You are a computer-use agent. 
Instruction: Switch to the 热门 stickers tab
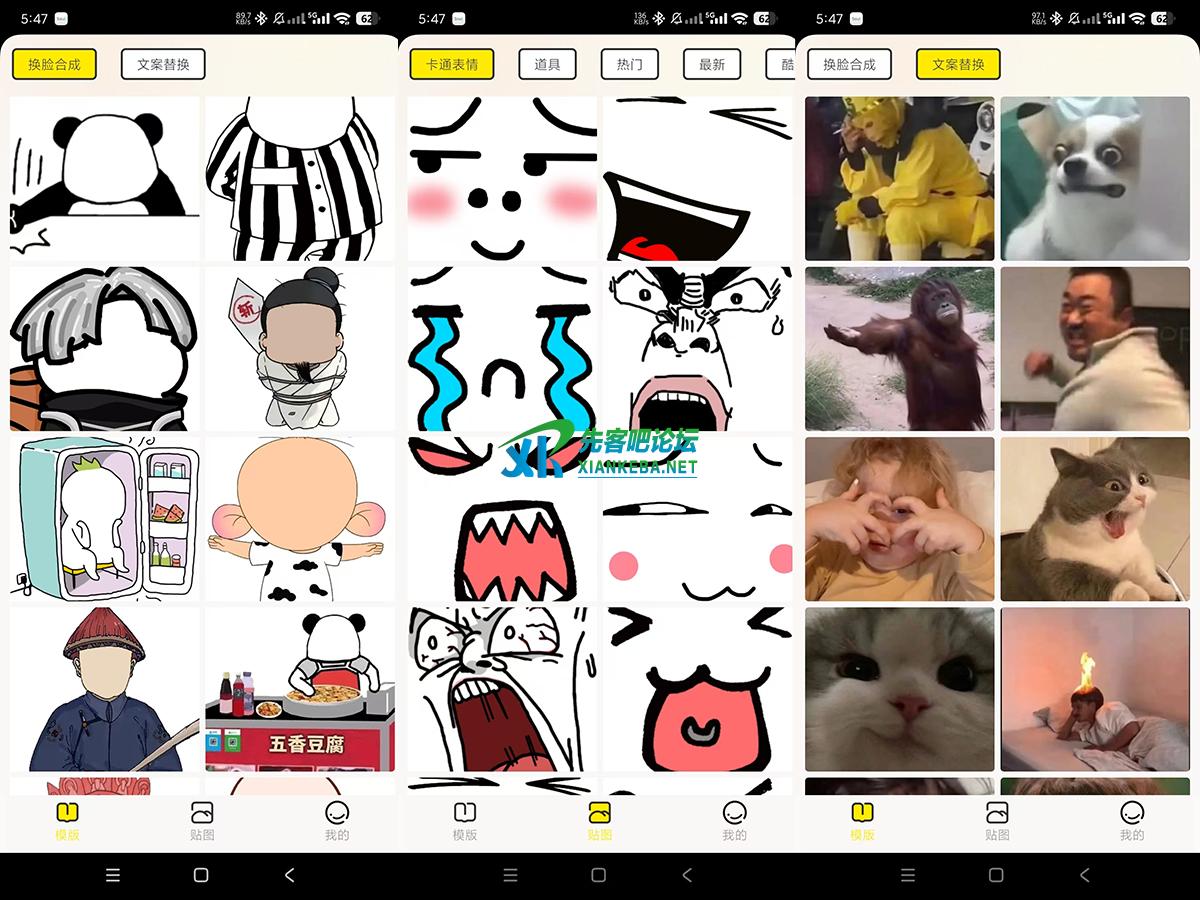pos(630,64)
